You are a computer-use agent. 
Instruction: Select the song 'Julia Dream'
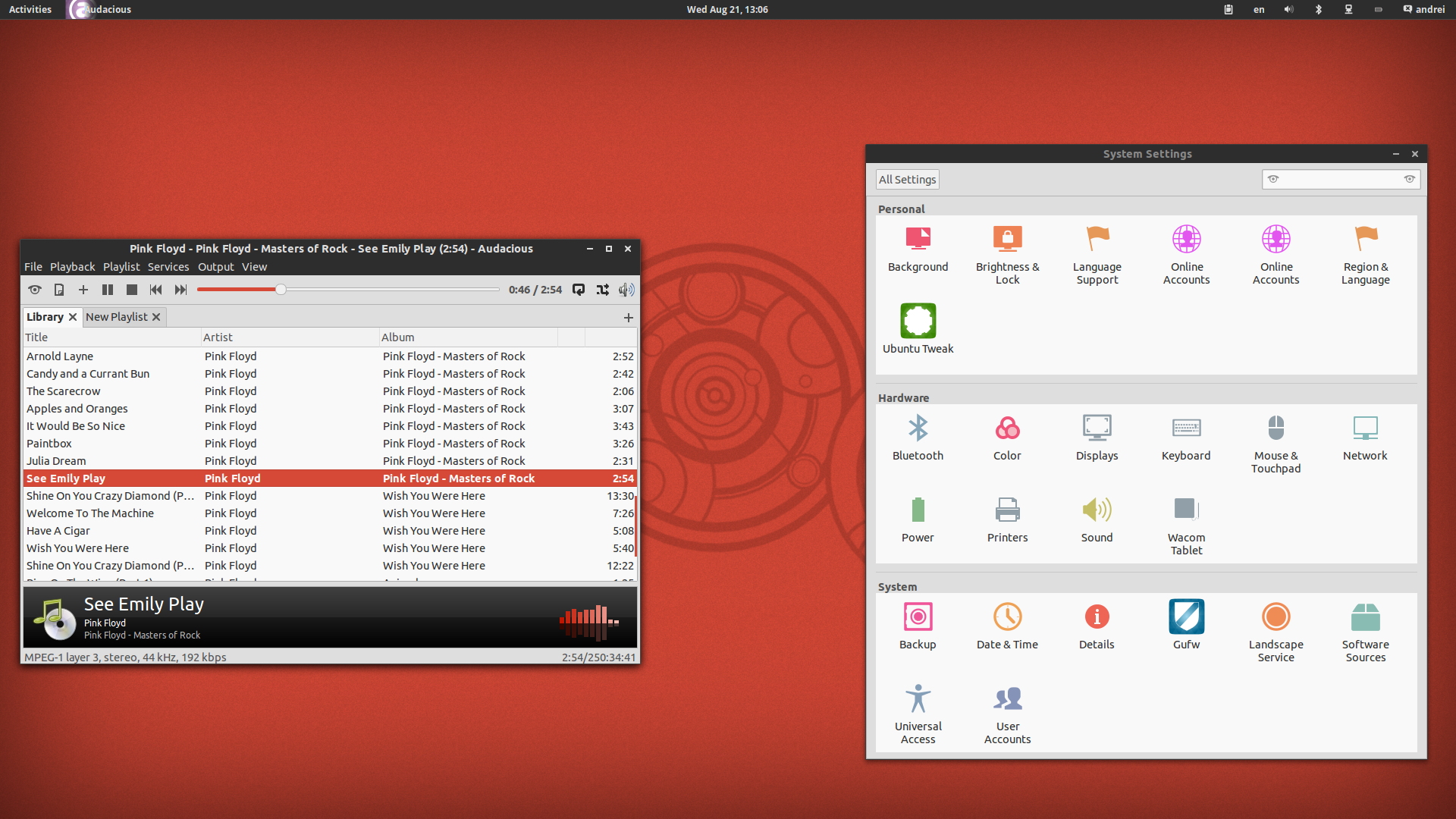(x=330, y=461)
